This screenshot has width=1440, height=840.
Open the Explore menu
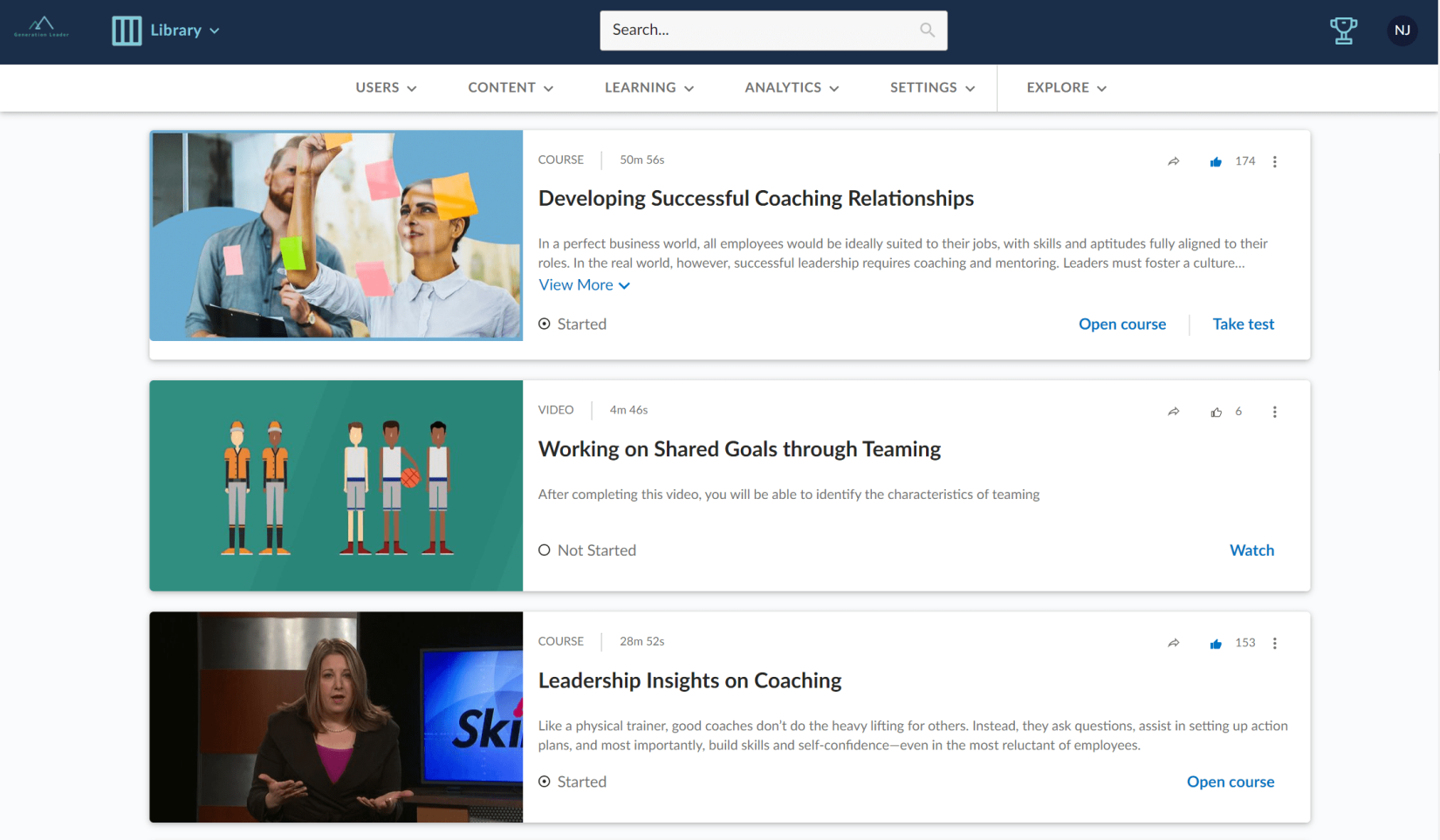(1066, 88)
